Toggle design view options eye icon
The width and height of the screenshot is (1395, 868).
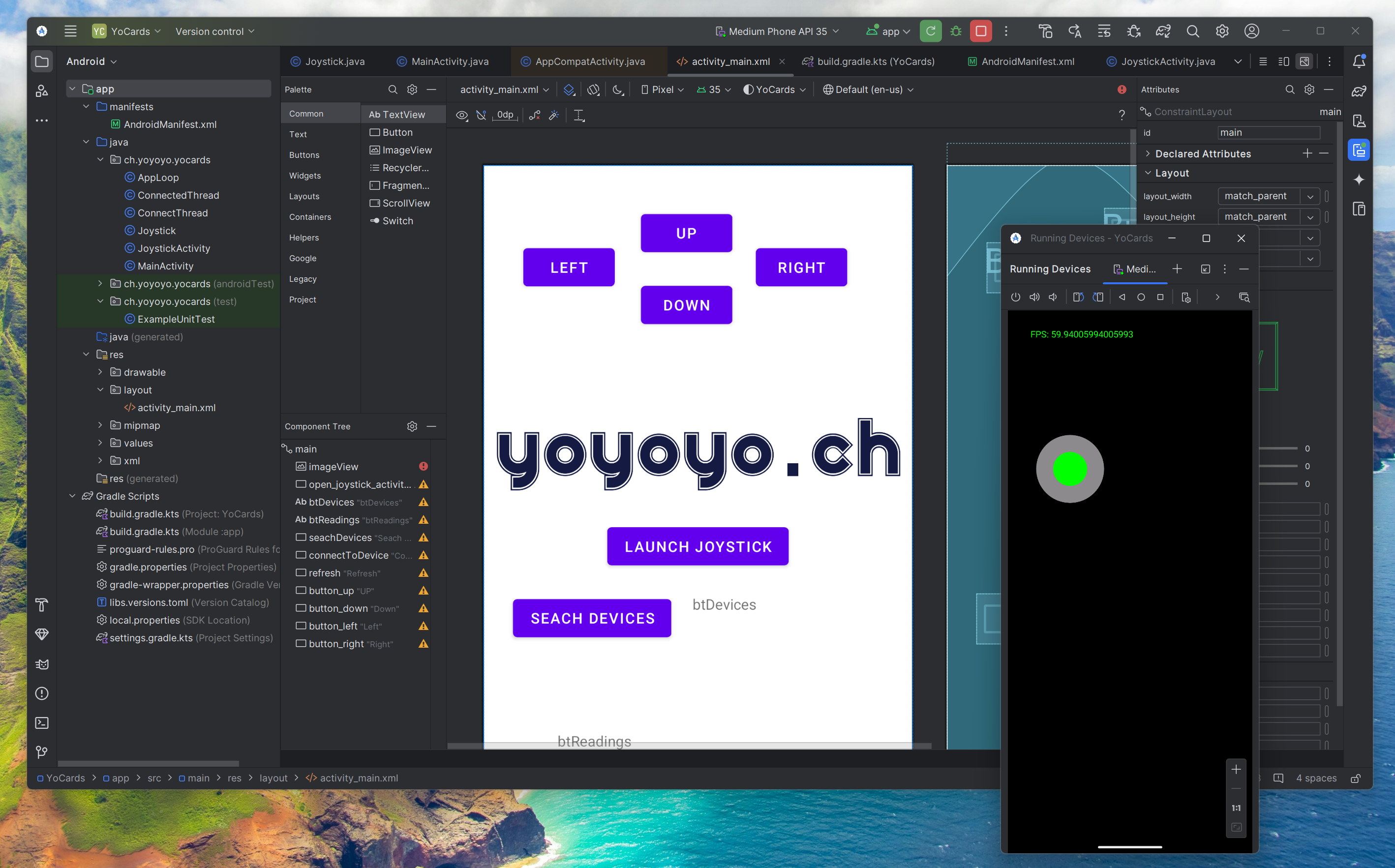coord(461,116)
